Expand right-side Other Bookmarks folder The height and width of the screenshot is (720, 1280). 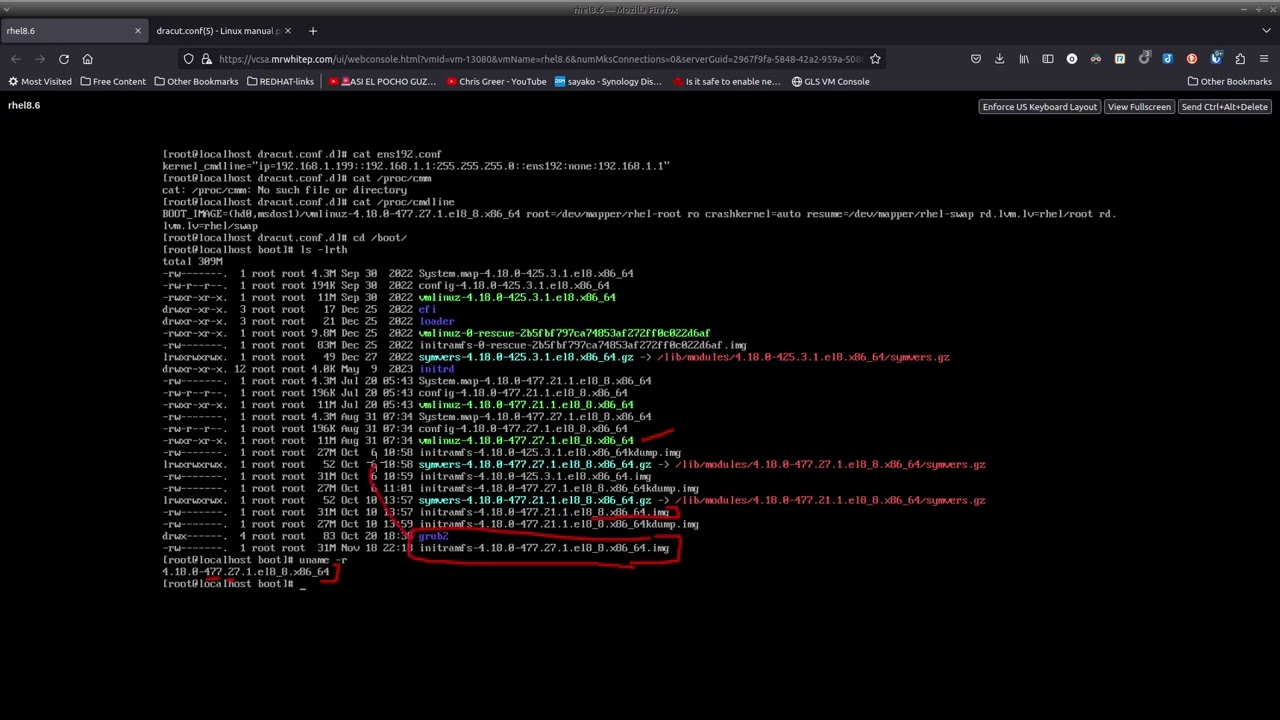pos(1229,82)
